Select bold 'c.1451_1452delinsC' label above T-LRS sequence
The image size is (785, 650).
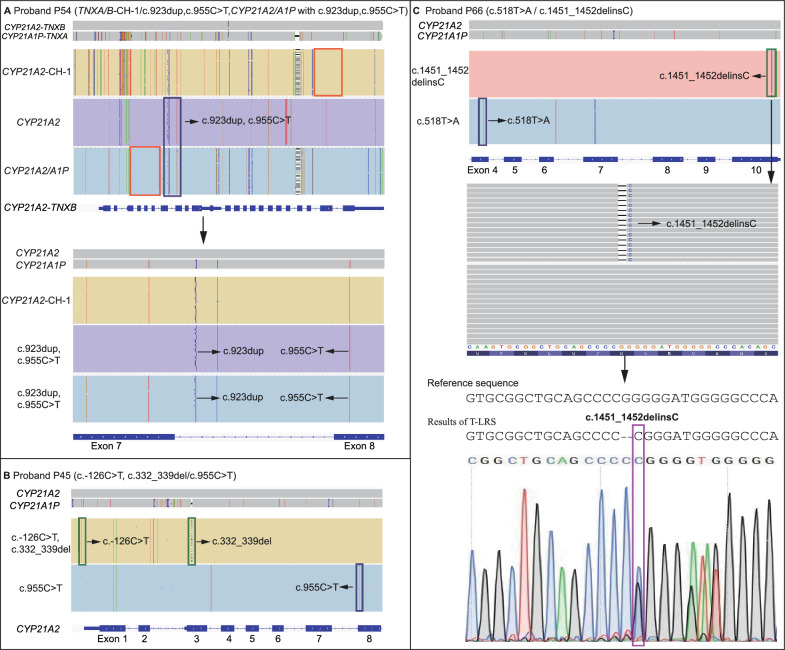click(x=632, y=417)
